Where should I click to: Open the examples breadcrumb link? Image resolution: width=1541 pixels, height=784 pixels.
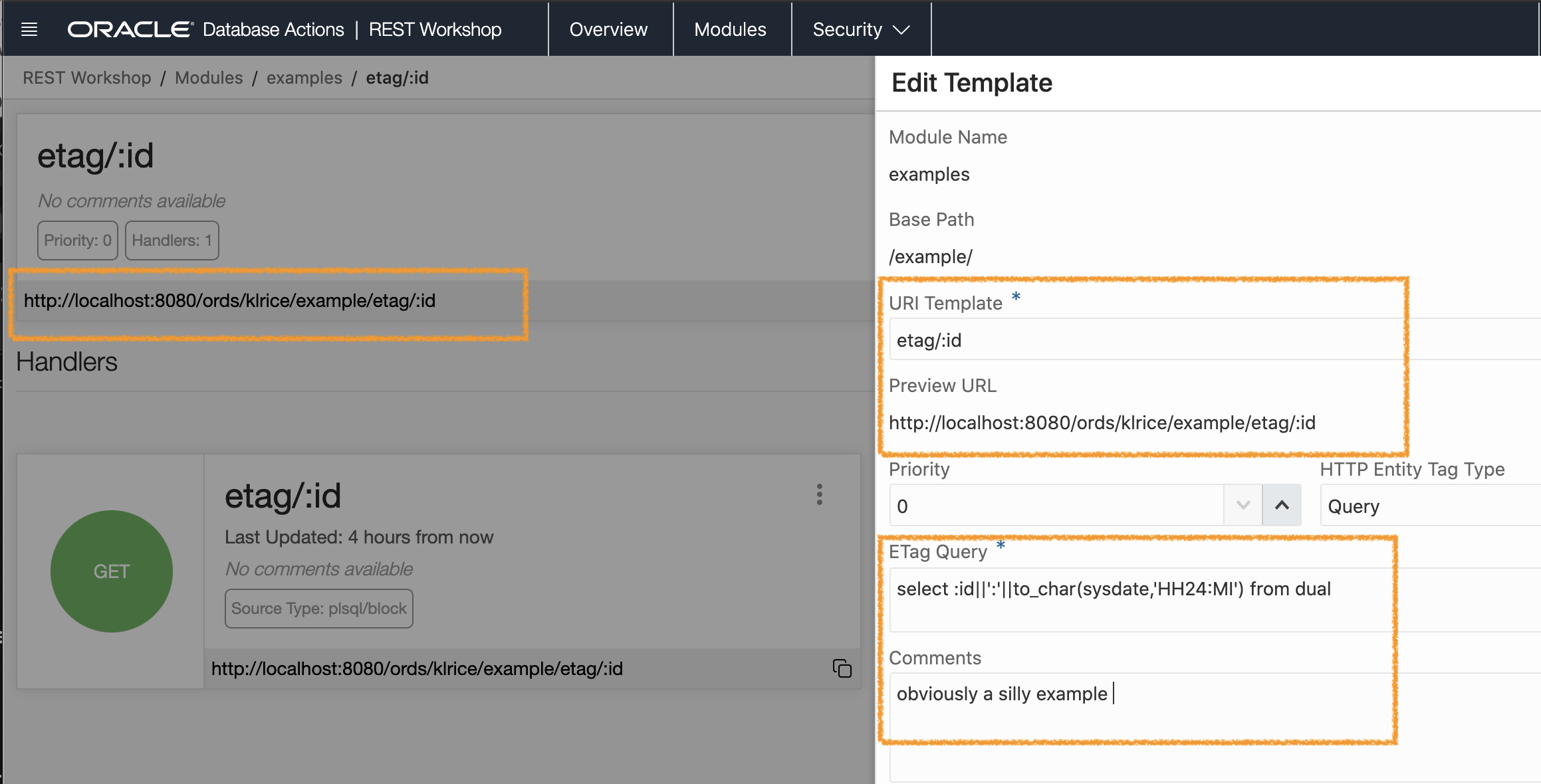coord(304,78)
